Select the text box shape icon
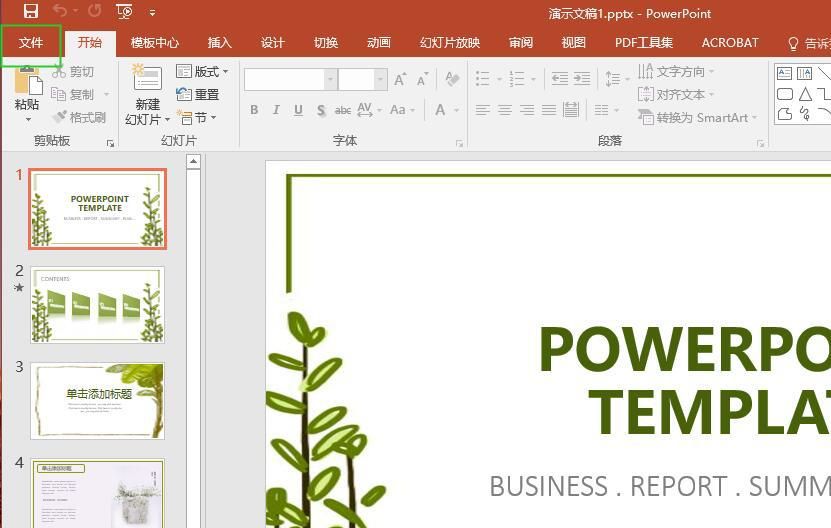 tap(784, 73)
